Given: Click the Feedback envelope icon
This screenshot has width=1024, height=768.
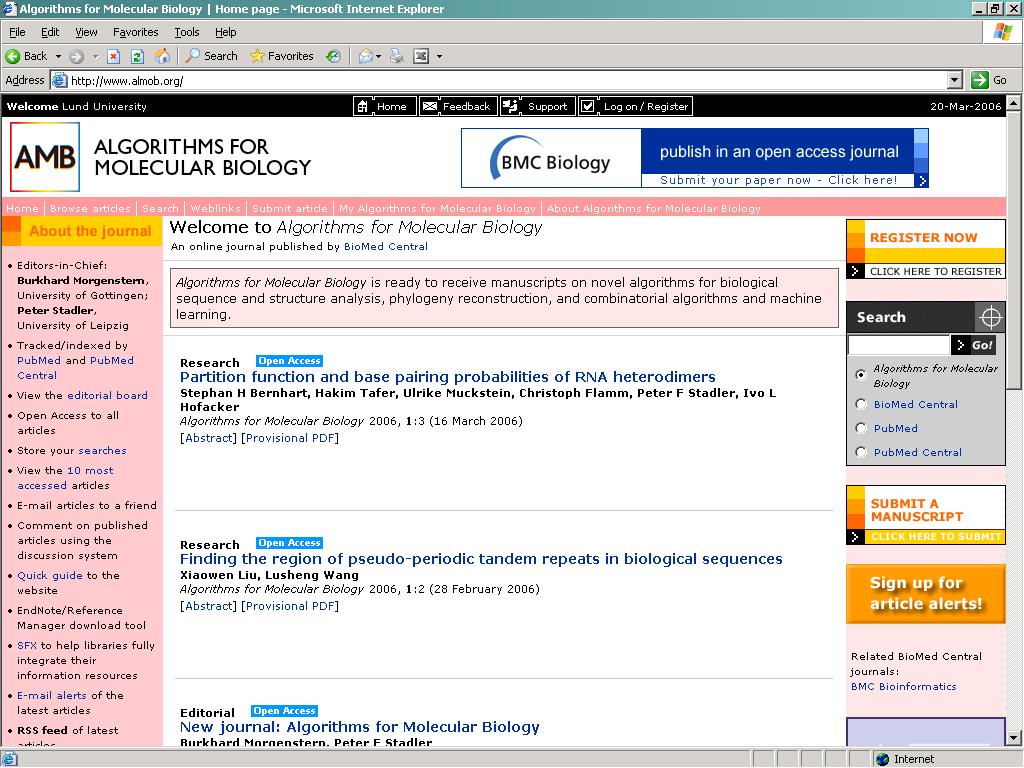Looking at the screenshot, I should pyautogui.click(x=429, y=106).
